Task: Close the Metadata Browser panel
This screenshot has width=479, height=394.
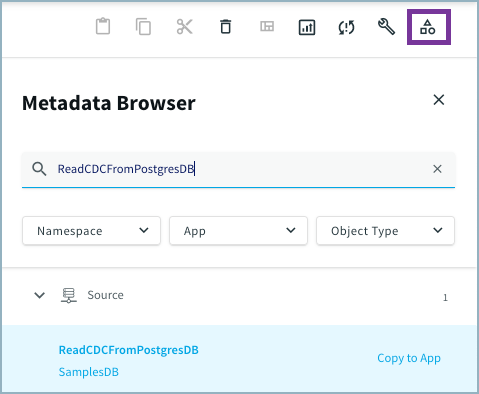Action: pyautogui.click(x=439, y=99)
